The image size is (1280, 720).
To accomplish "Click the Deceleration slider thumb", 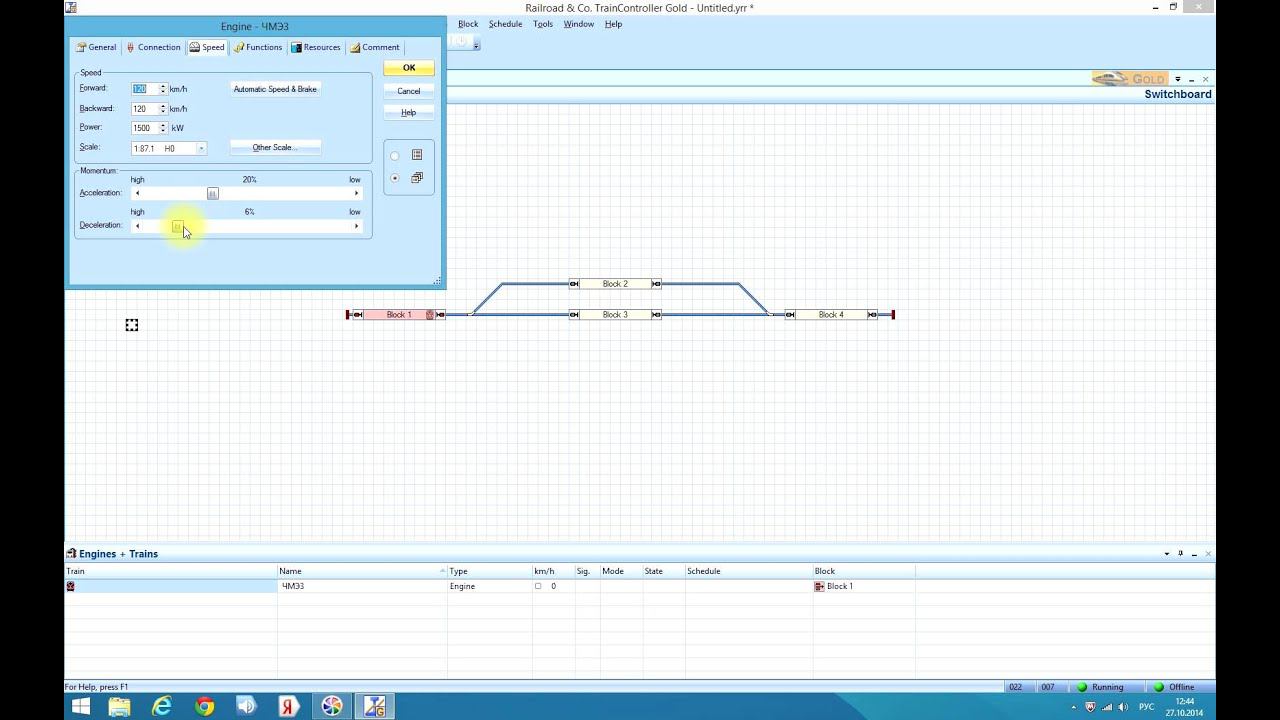I will (177, 226).
